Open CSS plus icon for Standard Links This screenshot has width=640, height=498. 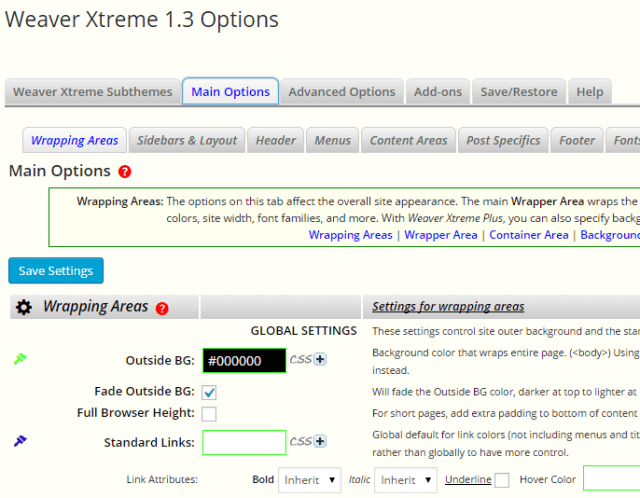320,441
